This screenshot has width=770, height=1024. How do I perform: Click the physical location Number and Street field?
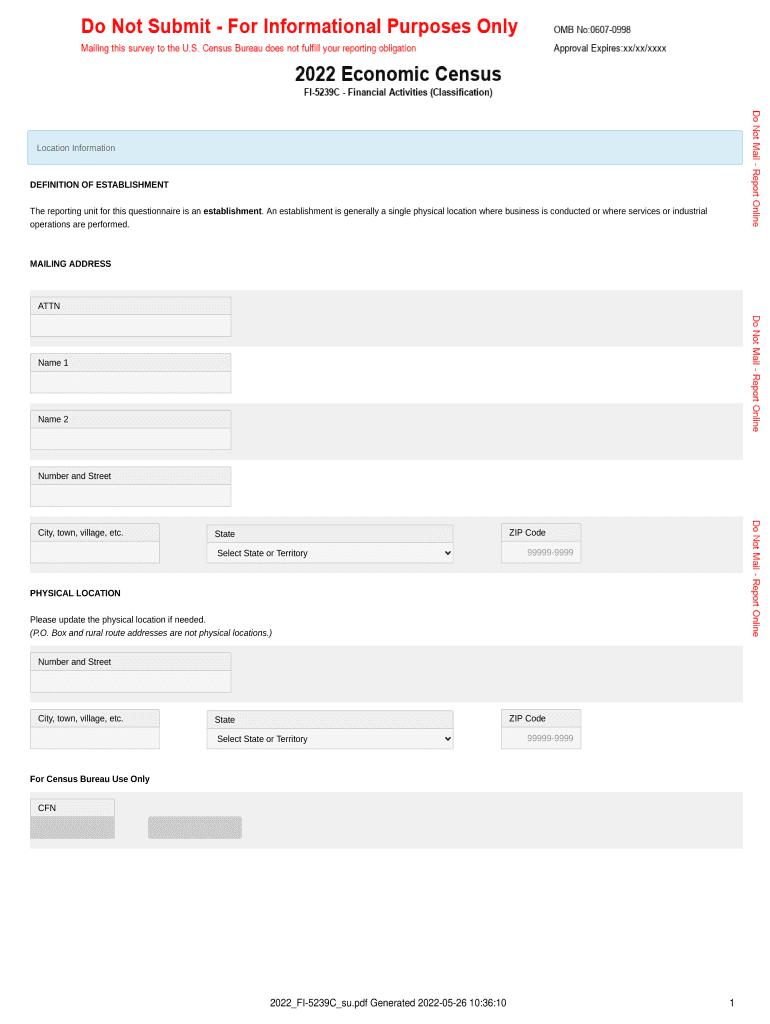(130, 682)
